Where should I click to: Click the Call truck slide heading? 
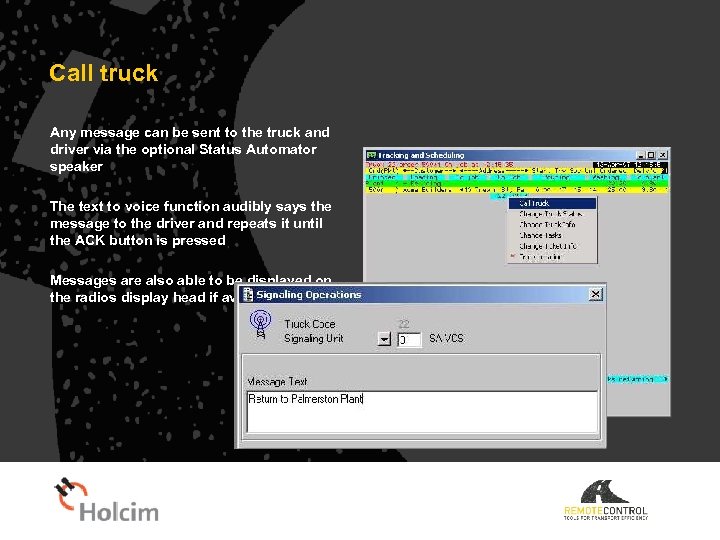[103, 73]
